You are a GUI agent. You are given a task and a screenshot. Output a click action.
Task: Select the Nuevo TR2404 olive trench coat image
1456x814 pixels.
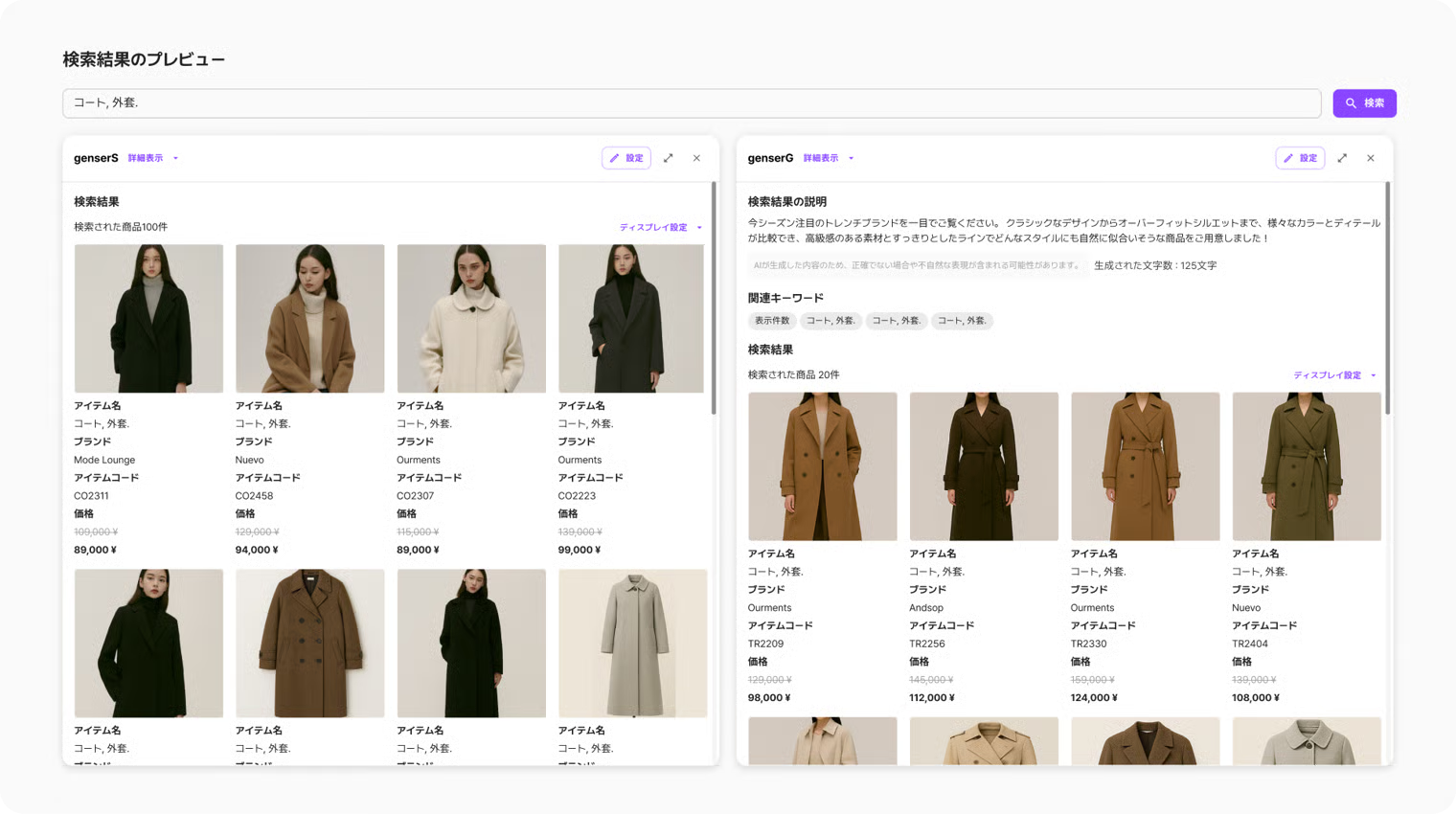[x=1307, y=466]
